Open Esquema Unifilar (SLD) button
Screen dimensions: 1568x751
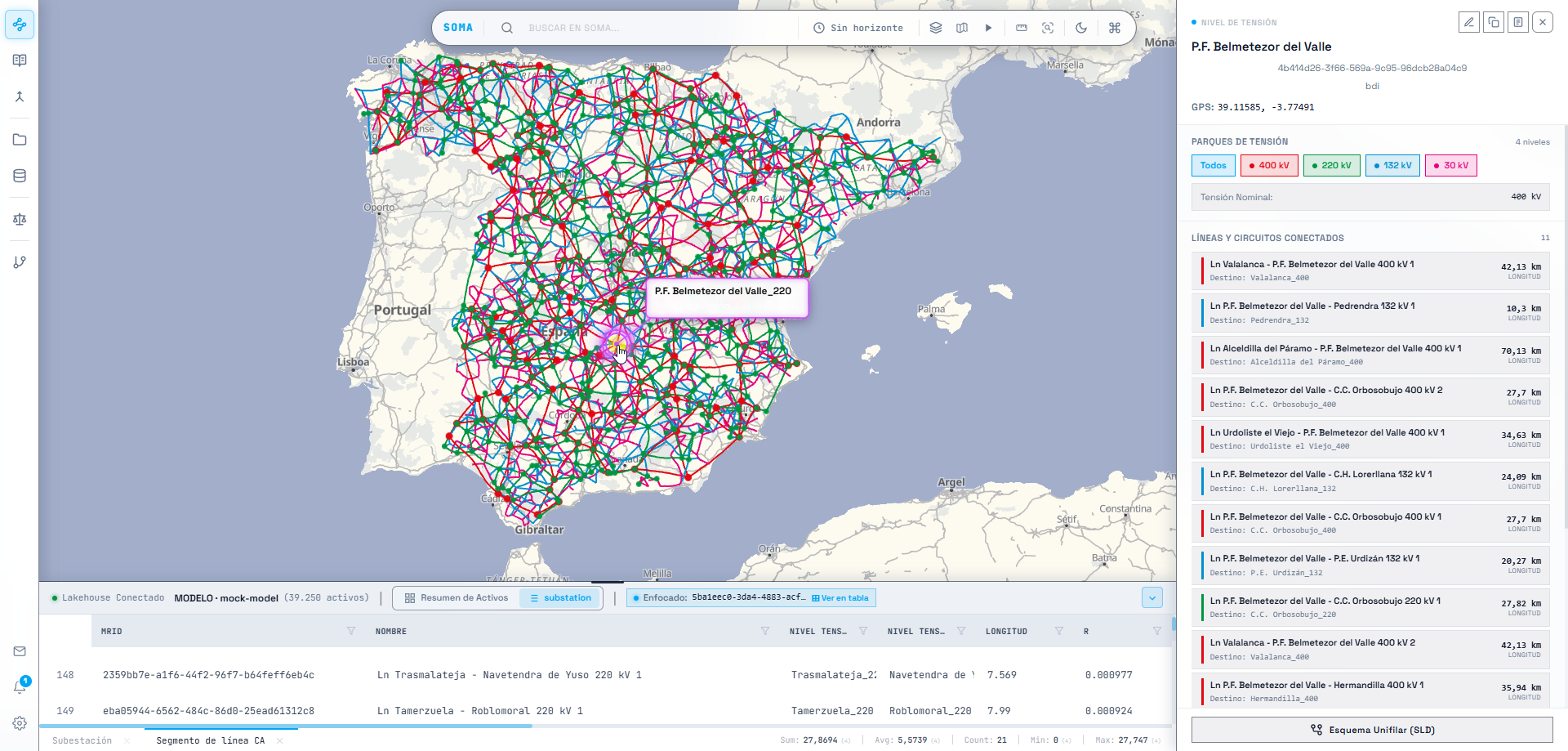(1372, 730)
